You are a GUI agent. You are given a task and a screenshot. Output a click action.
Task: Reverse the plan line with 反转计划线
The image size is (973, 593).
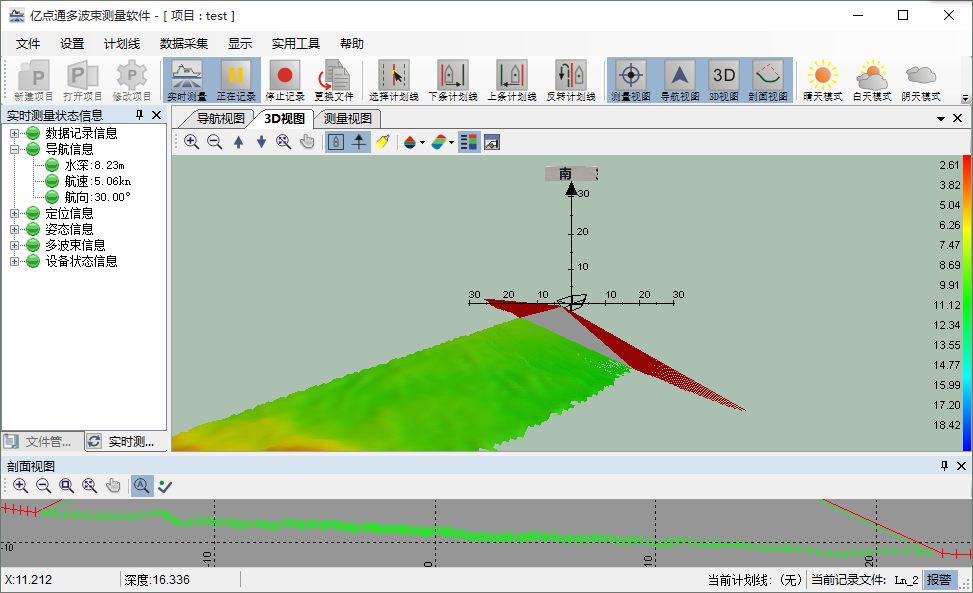571,81
